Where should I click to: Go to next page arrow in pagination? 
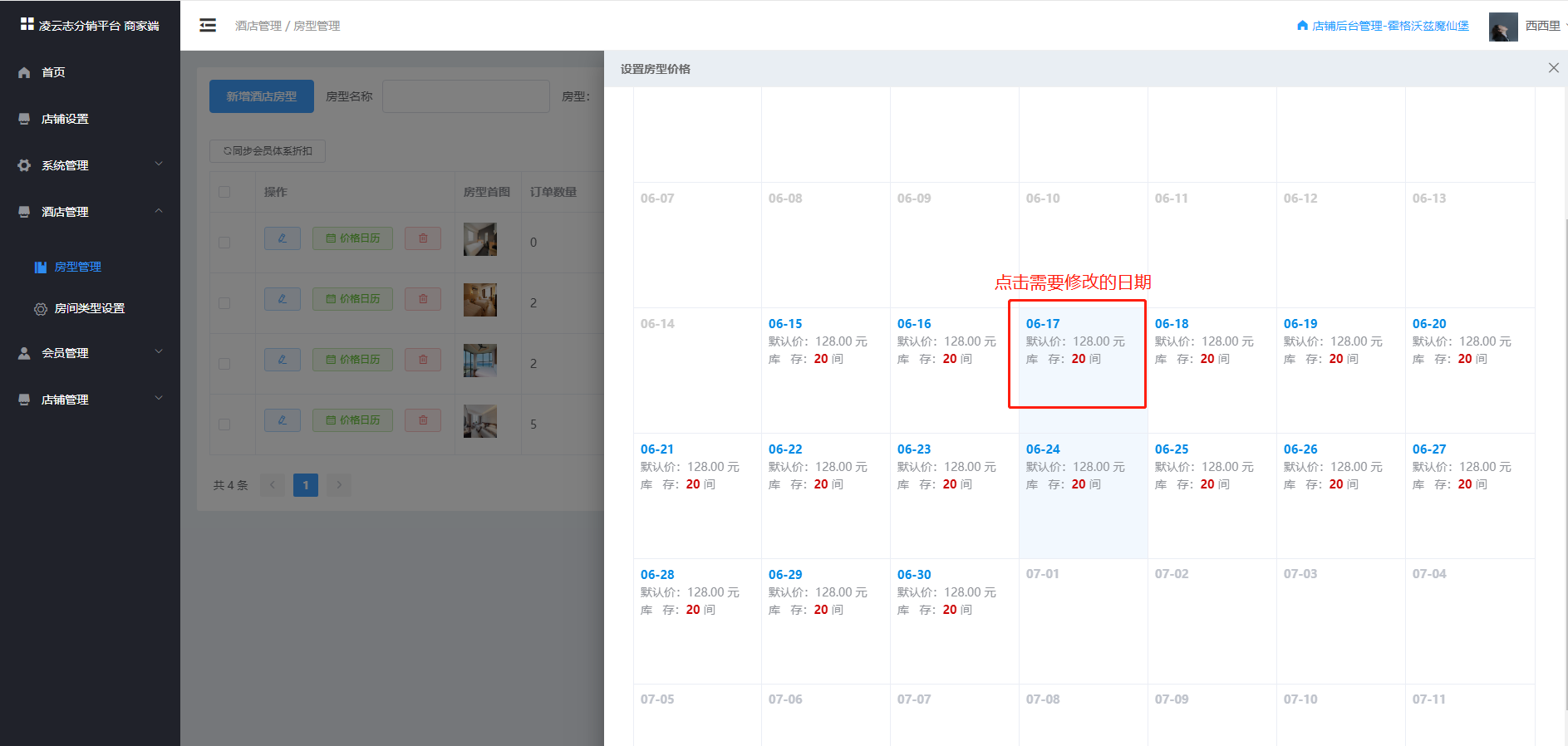point(339,485)
